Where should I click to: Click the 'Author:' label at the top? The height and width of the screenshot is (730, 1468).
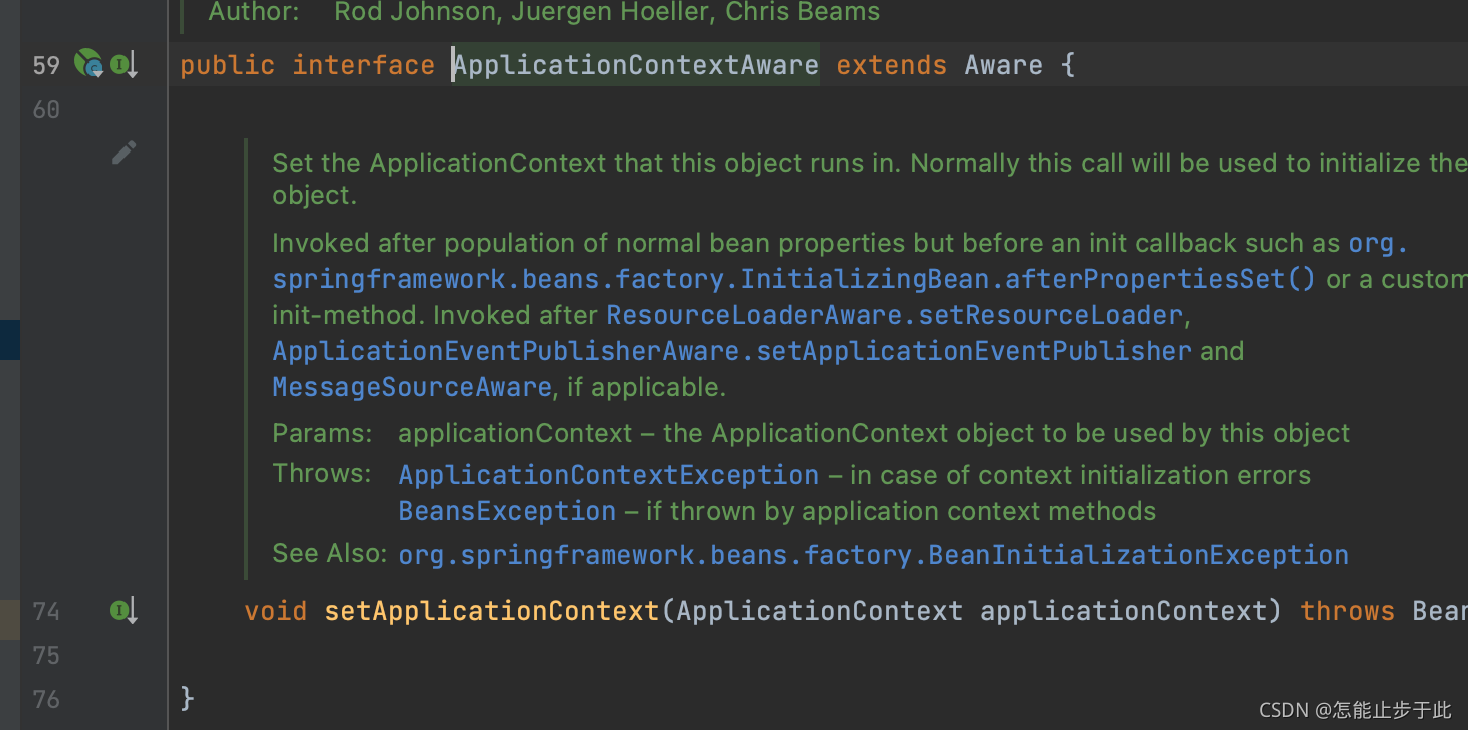254,12
